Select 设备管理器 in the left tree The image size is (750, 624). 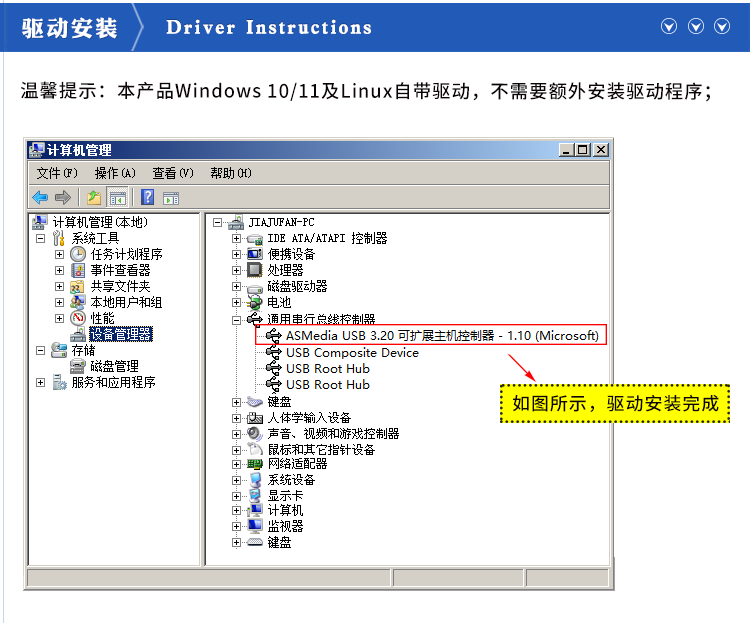pyautogui.click(x=121, y=334)
